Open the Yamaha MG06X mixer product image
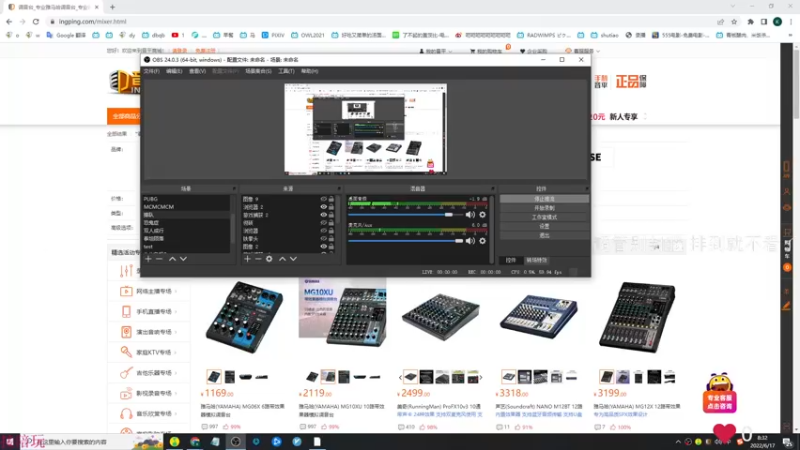This screenshot has width=800, height=450. click(244, 316)
